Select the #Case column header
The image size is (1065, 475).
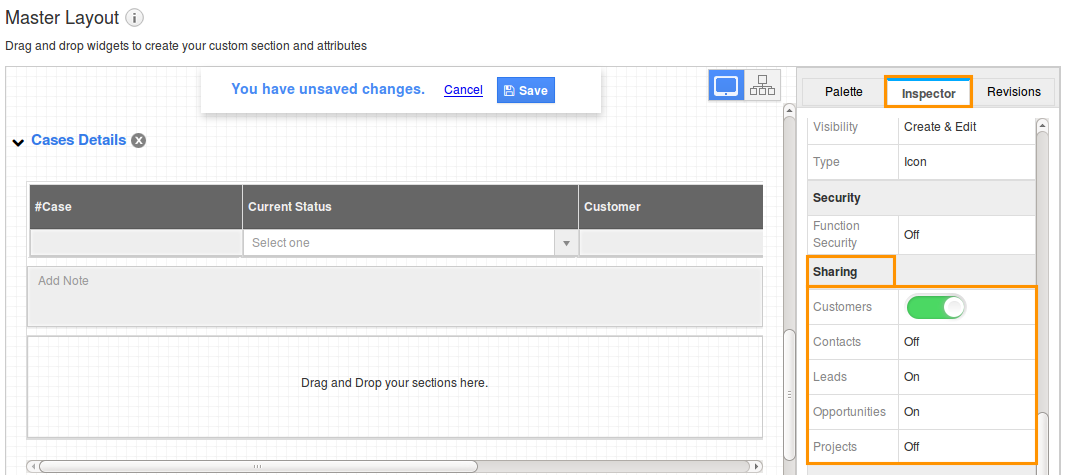click(136, 207)
